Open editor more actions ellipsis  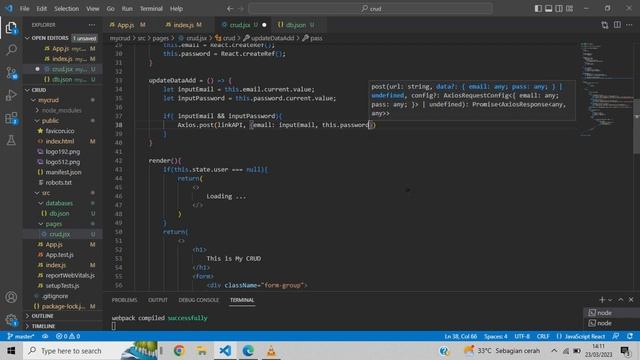point(629,25)
